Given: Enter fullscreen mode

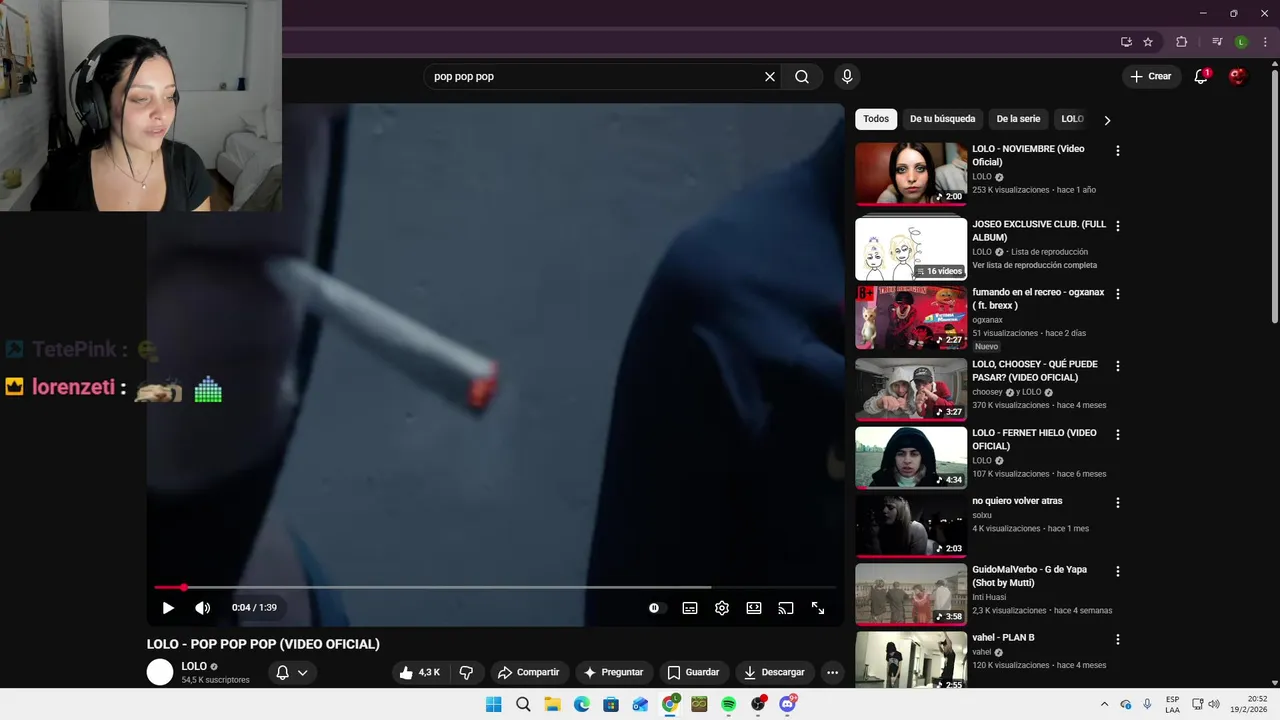Looking at the screenshot, I should pos(818,608).
